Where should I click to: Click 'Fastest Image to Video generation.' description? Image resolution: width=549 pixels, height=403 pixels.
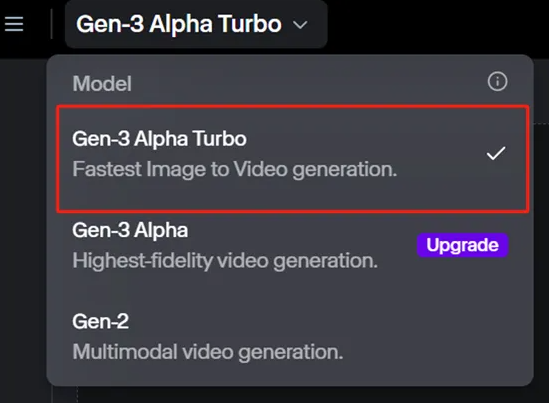[235, 169]
